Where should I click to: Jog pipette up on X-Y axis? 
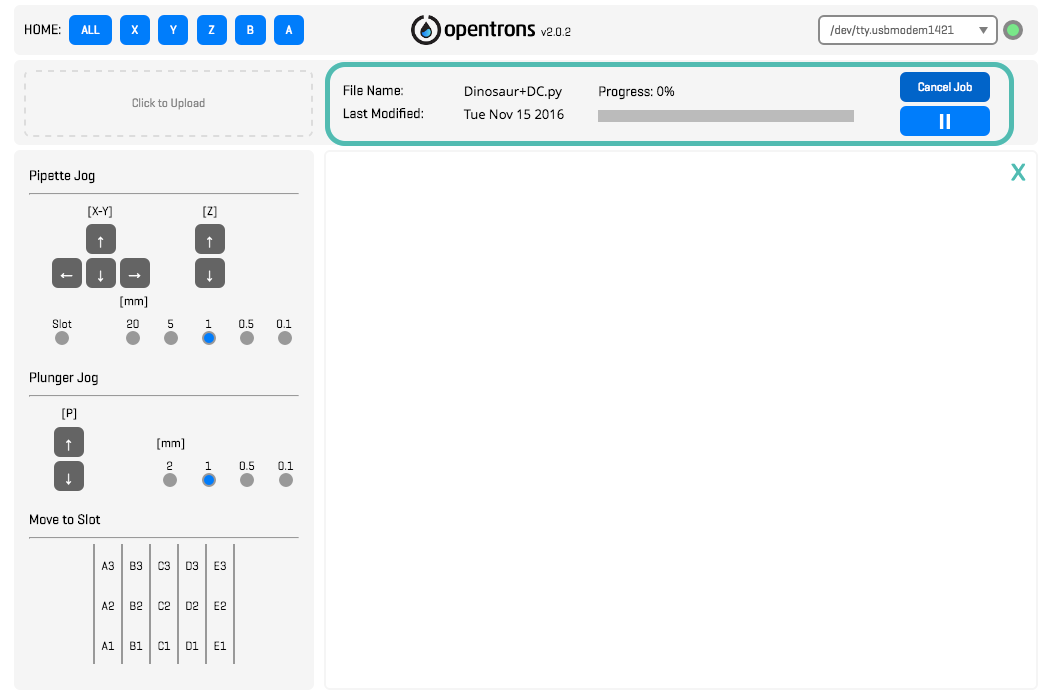pos(101,239)
